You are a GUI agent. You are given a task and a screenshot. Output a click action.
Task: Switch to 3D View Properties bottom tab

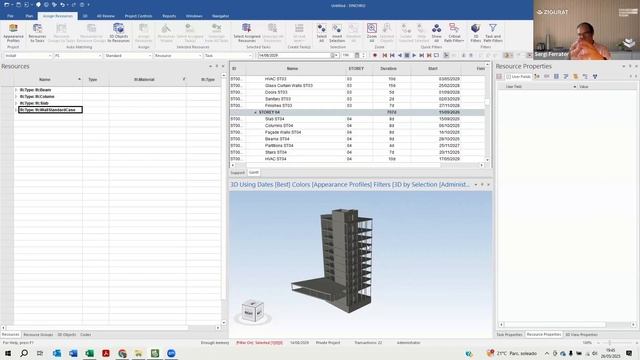581,335
